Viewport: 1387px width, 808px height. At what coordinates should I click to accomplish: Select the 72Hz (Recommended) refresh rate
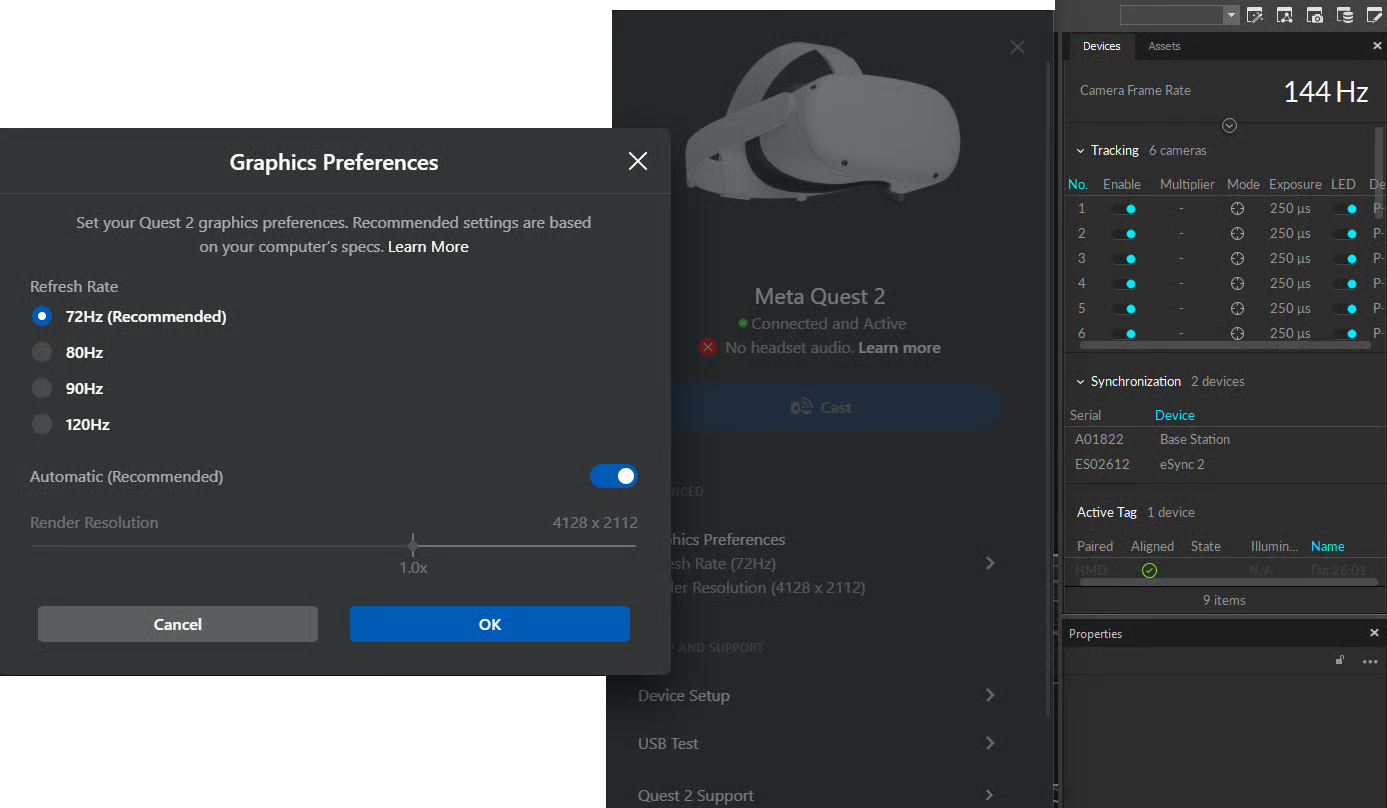[x=41, y=316]
